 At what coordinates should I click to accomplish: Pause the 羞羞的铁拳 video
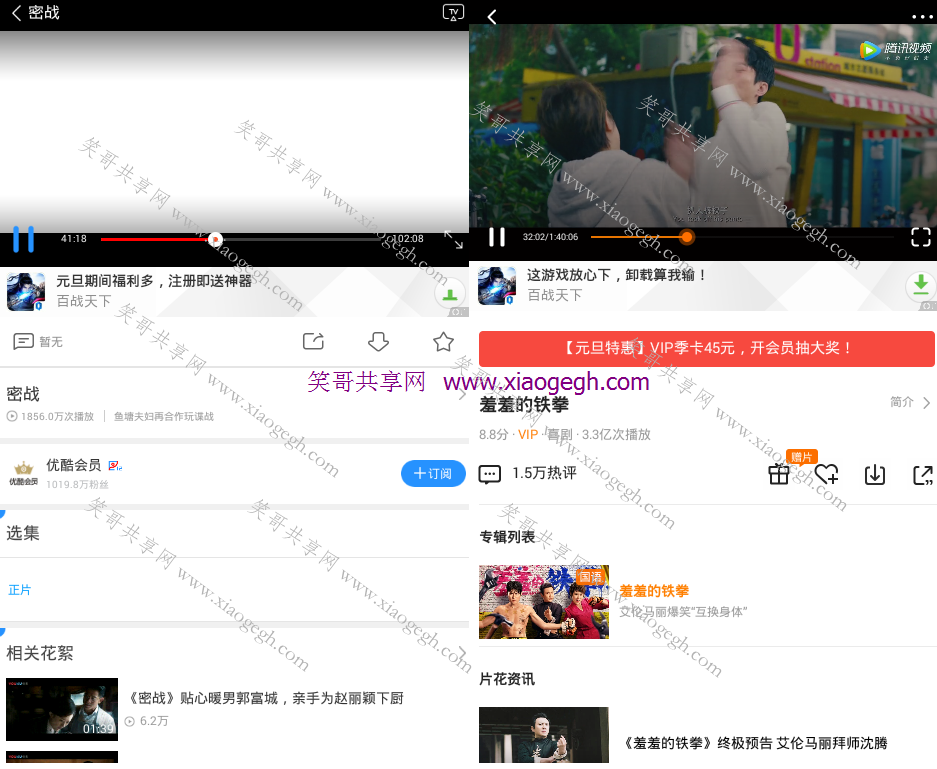(x=497, y=237)
